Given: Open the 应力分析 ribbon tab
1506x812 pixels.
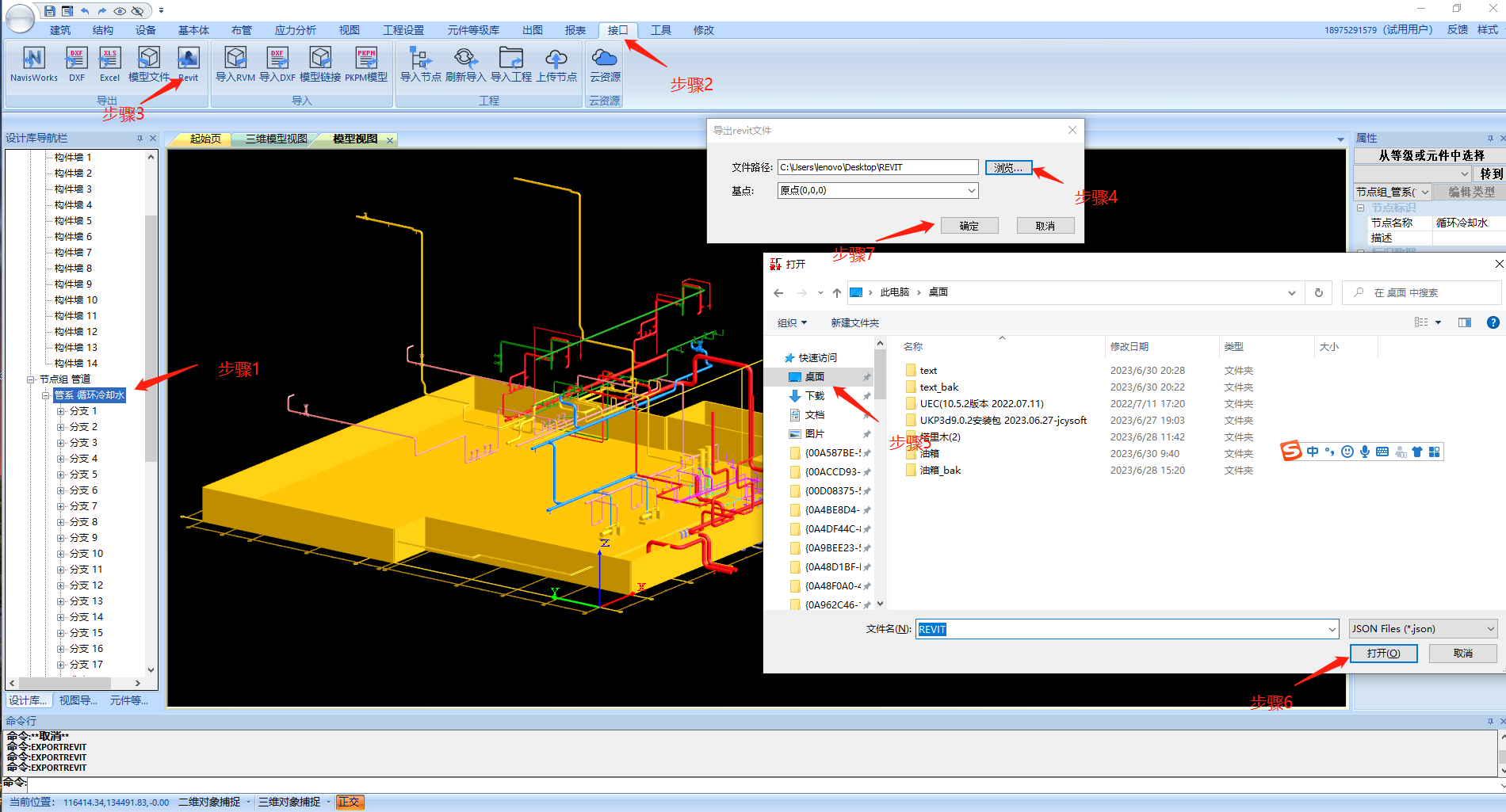Looking at the screenshot, I should click(x=295, y=30).
